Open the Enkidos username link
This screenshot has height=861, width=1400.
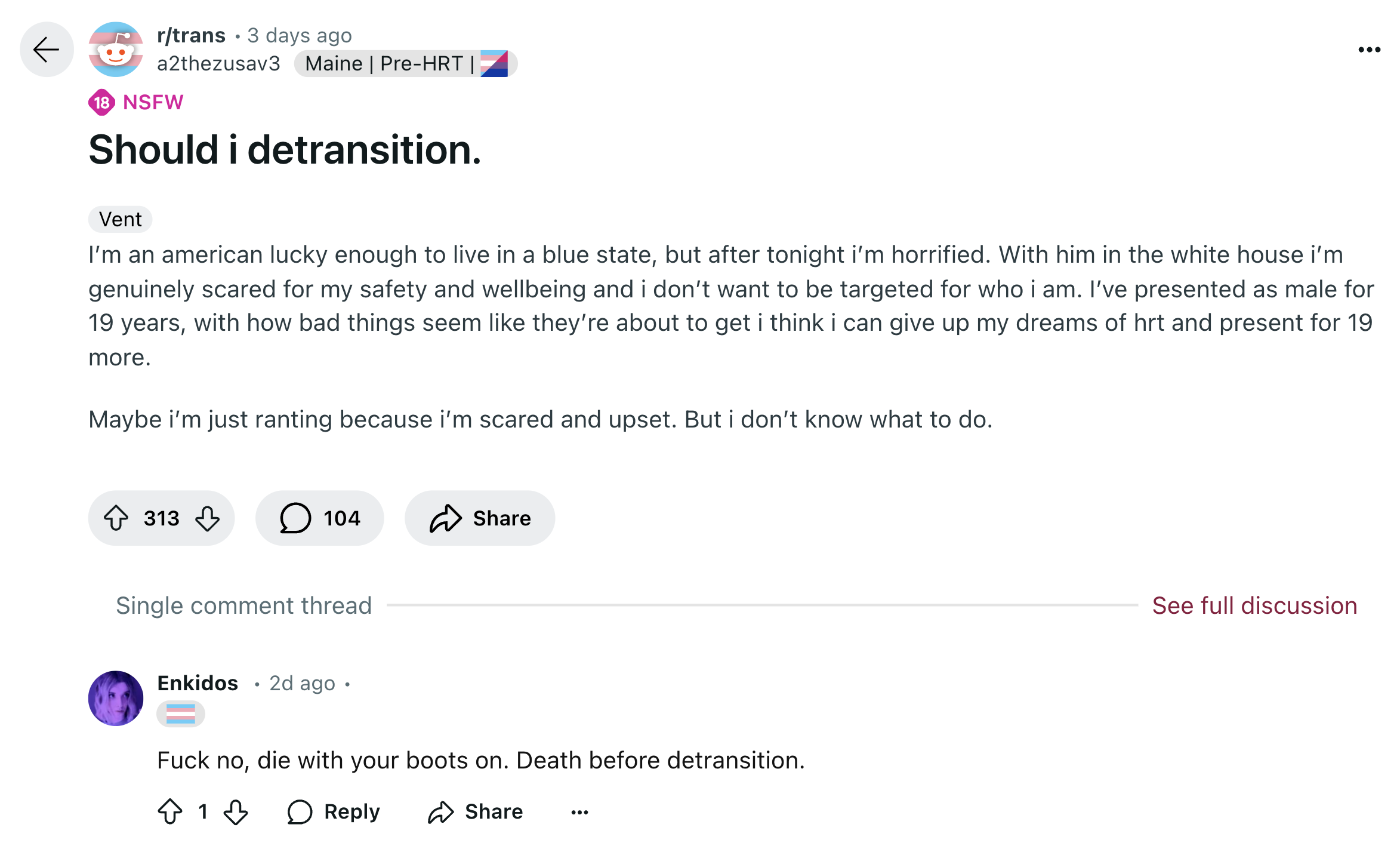click(x=198, y=683)
